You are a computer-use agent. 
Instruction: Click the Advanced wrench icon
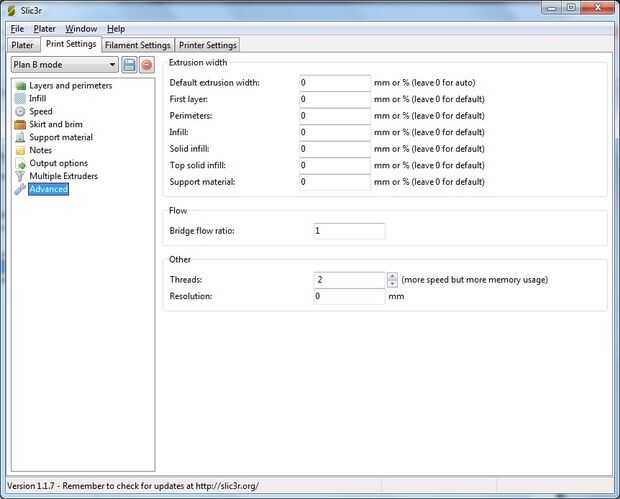coord(20,189)
